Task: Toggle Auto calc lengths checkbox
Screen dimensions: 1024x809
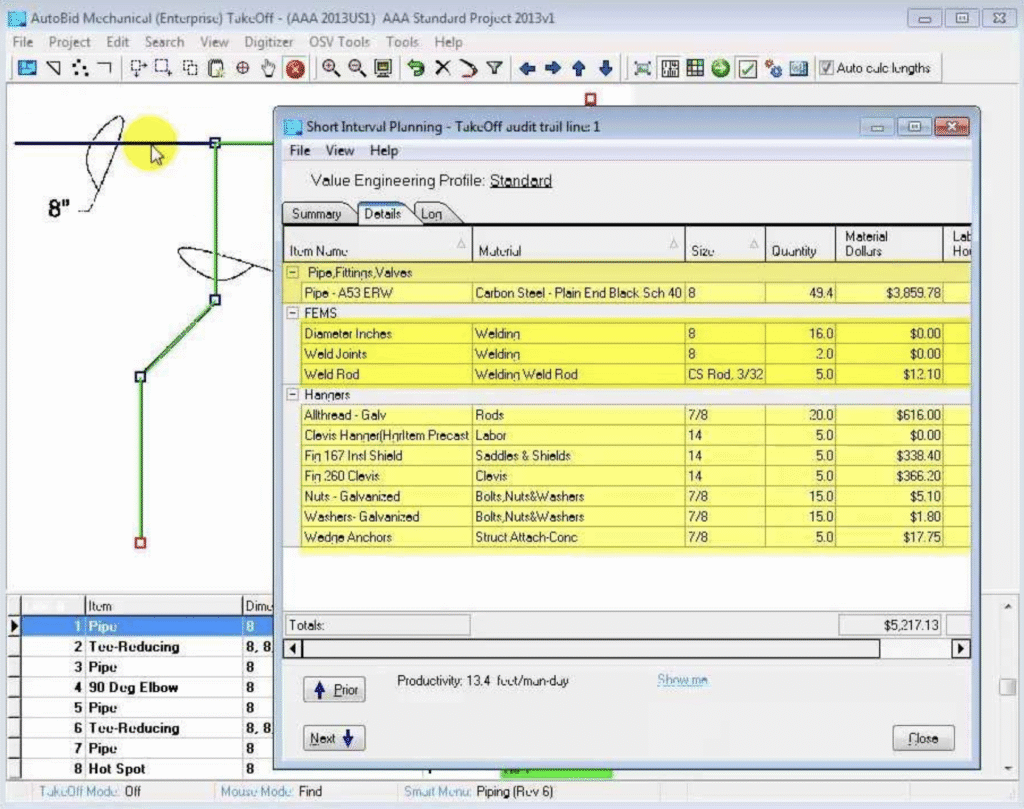Action: coord(827,68)
